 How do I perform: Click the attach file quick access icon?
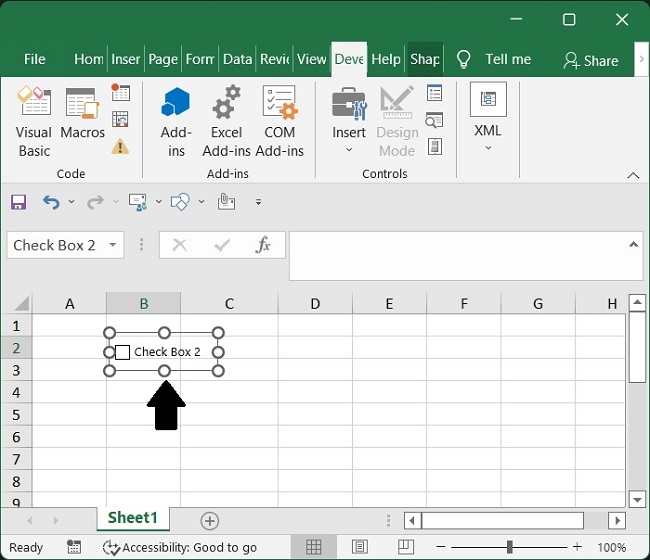226,202
